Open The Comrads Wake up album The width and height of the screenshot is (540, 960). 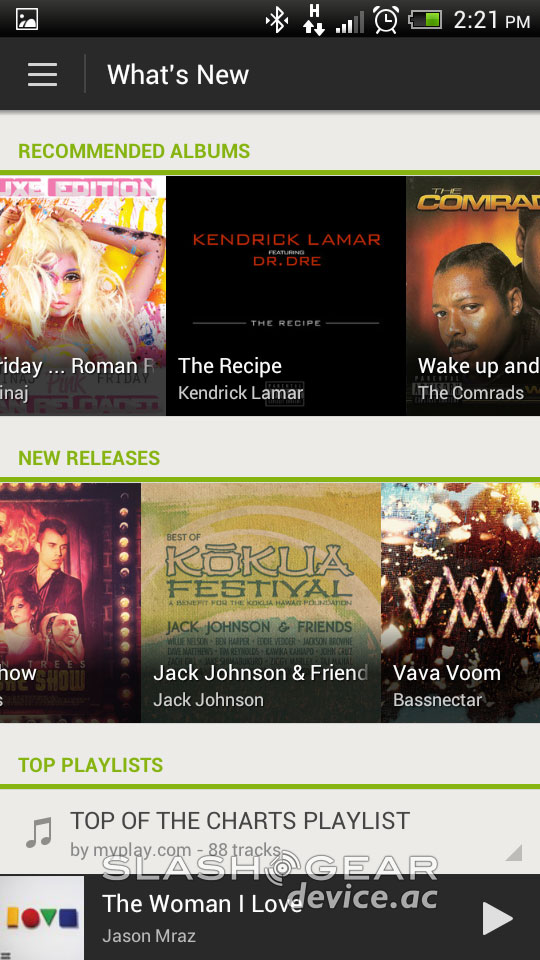click(473, 296)
